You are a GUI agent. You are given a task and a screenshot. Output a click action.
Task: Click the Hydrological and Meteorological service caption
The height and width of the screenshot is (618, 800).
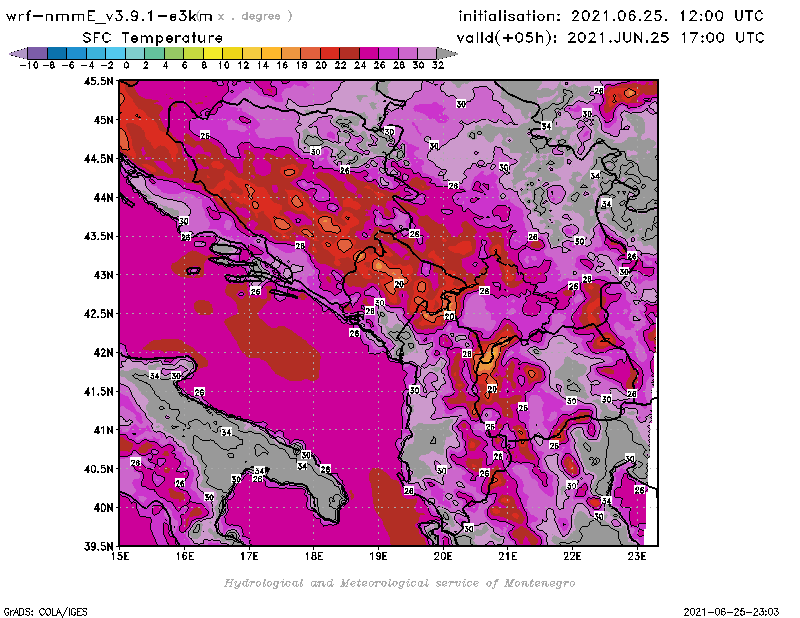point(399,582)
